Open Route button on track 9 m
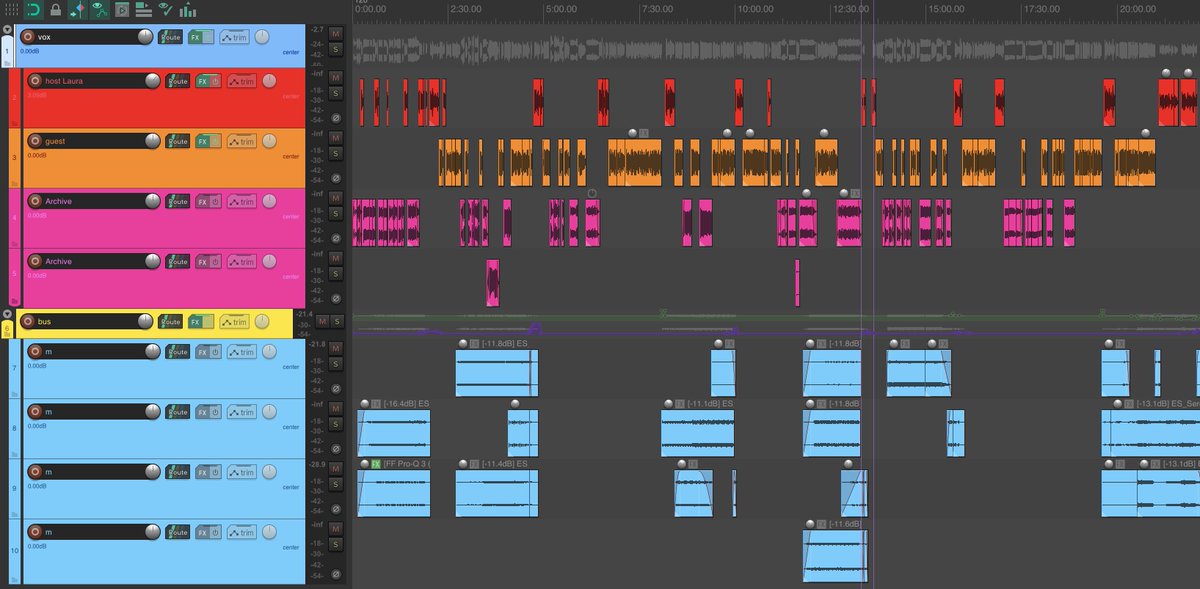 click(x=178, y=471)
